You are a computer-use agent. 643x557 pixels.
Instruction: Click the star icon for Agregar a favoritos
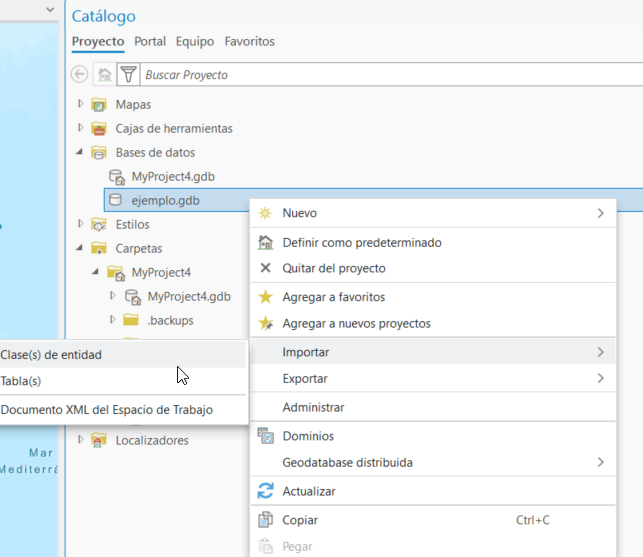(265, 297)
